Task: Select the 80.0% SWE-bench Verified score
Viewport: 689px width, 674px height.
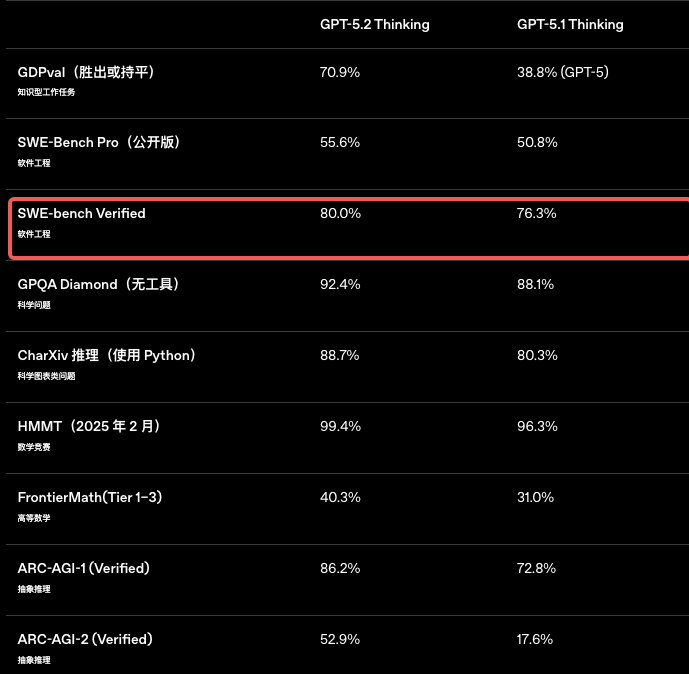Action: (340, 213)
